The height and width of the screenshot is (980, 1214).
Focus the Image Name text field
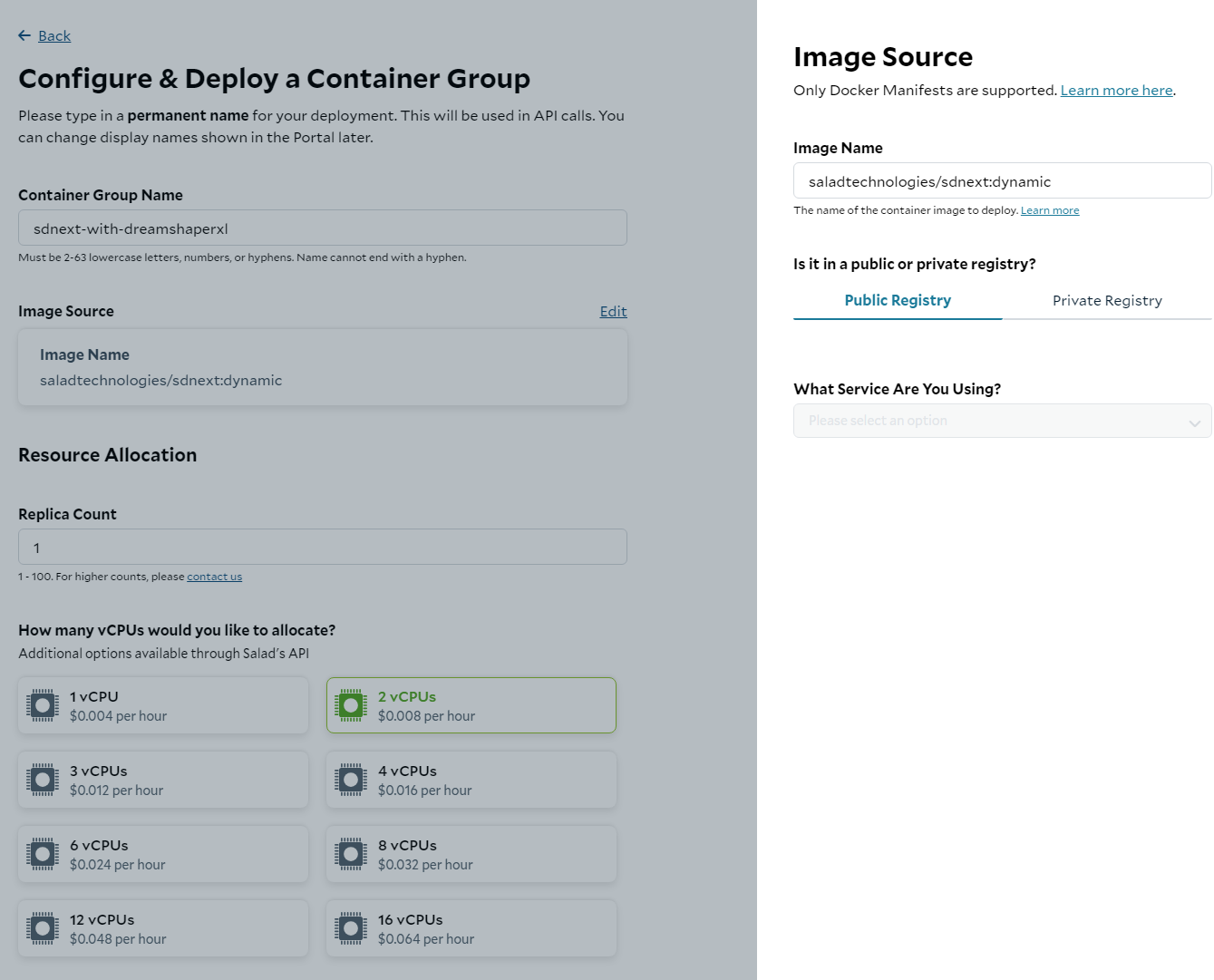tap(1002, 181)
